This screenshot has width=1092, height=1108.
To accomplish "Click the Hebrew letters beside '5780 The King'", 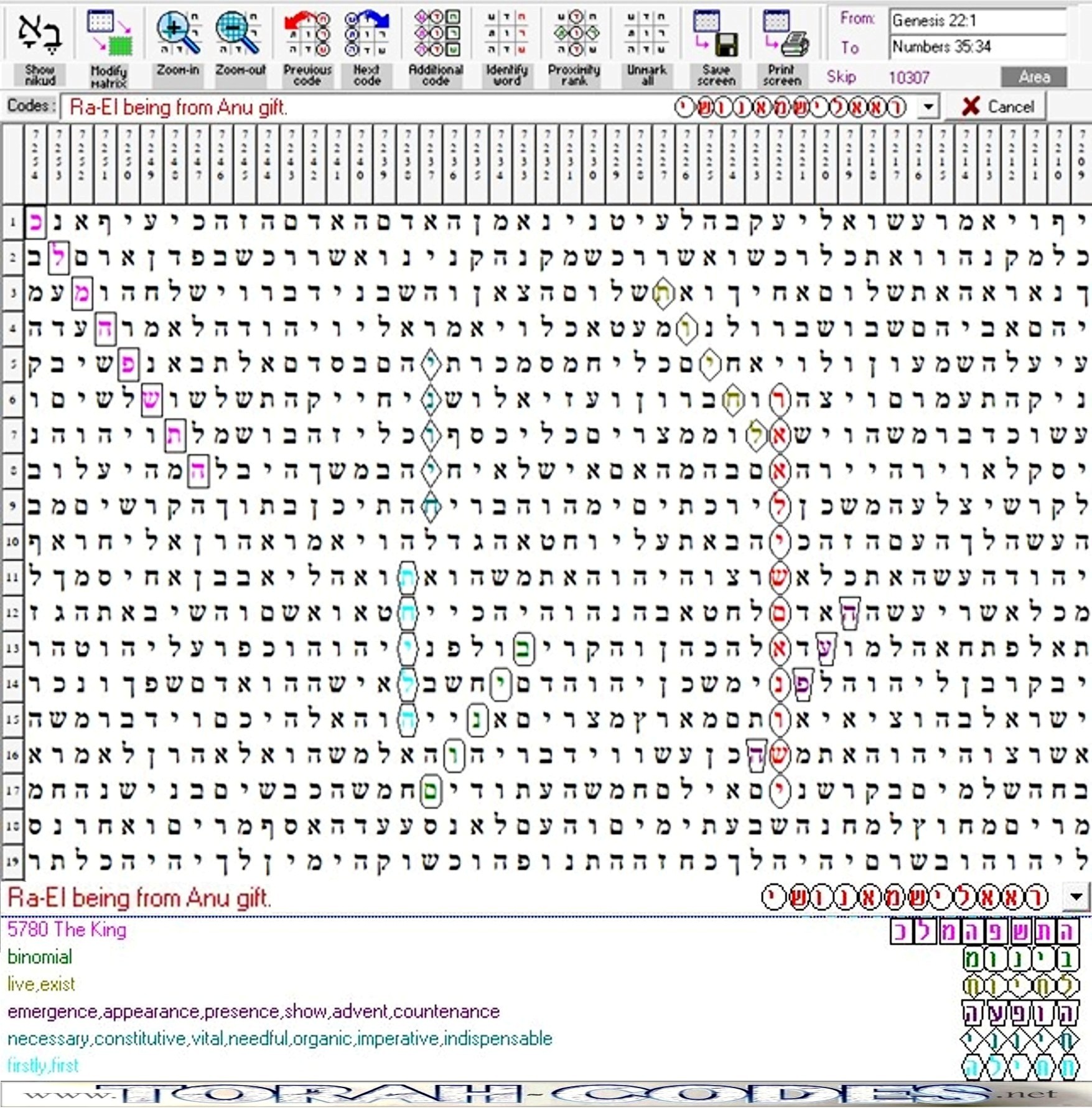I will [984, 932].
